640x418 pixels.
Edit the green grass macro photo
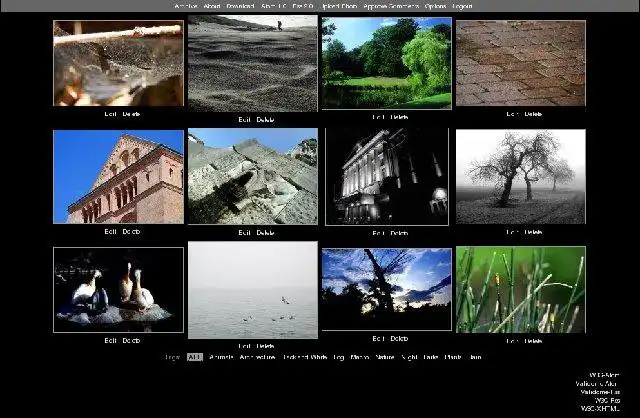[513, 341]
